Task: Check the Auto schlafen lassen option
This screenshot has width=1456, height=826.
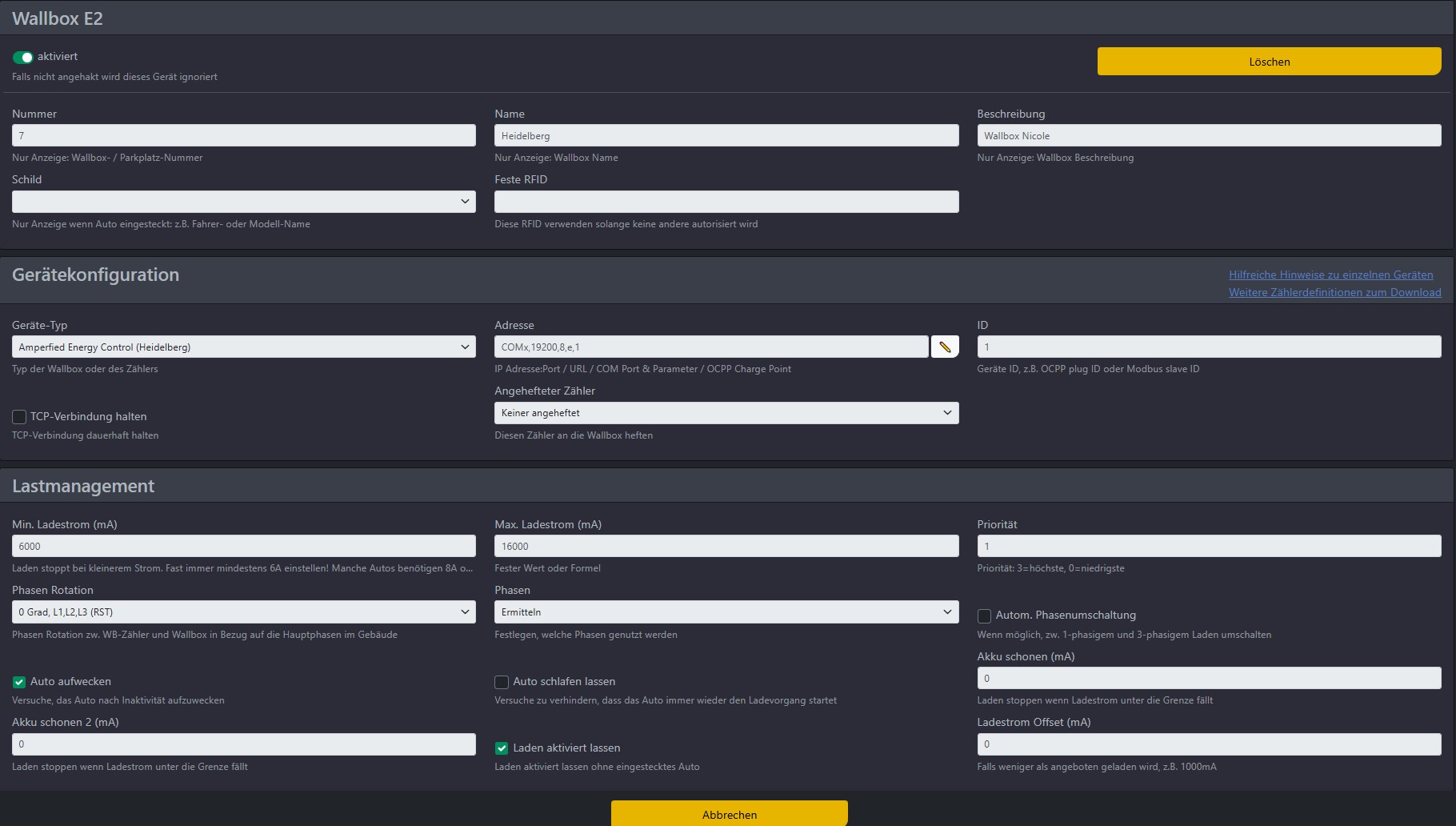Action: (502, 682)
